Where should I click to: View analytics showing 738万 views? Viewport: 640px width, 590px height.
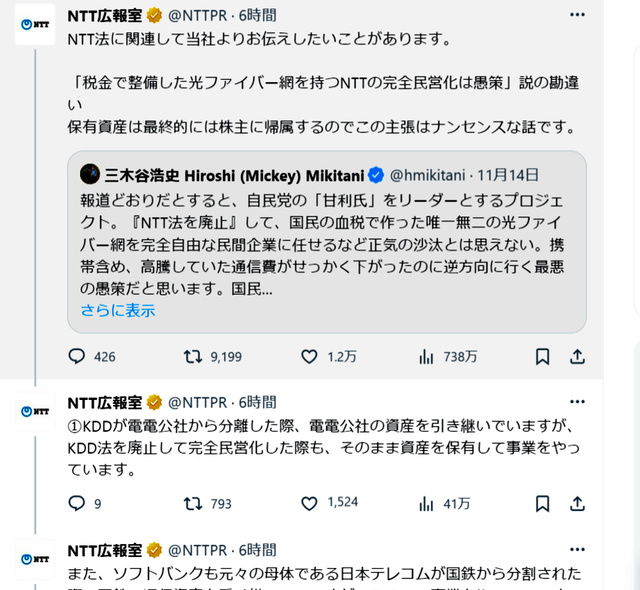(426, 357)
